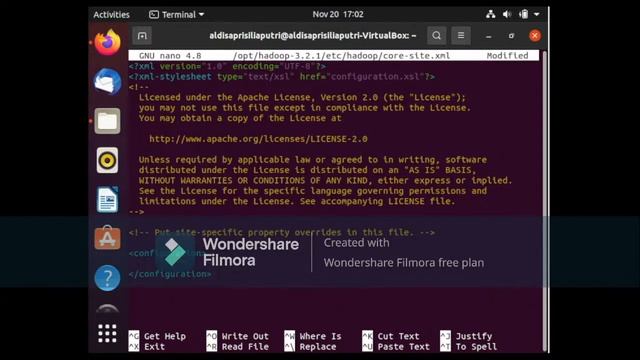Show the applications grid
This screenshot has width=640, height=360.
pyautogui.click(x=107, y=333)
